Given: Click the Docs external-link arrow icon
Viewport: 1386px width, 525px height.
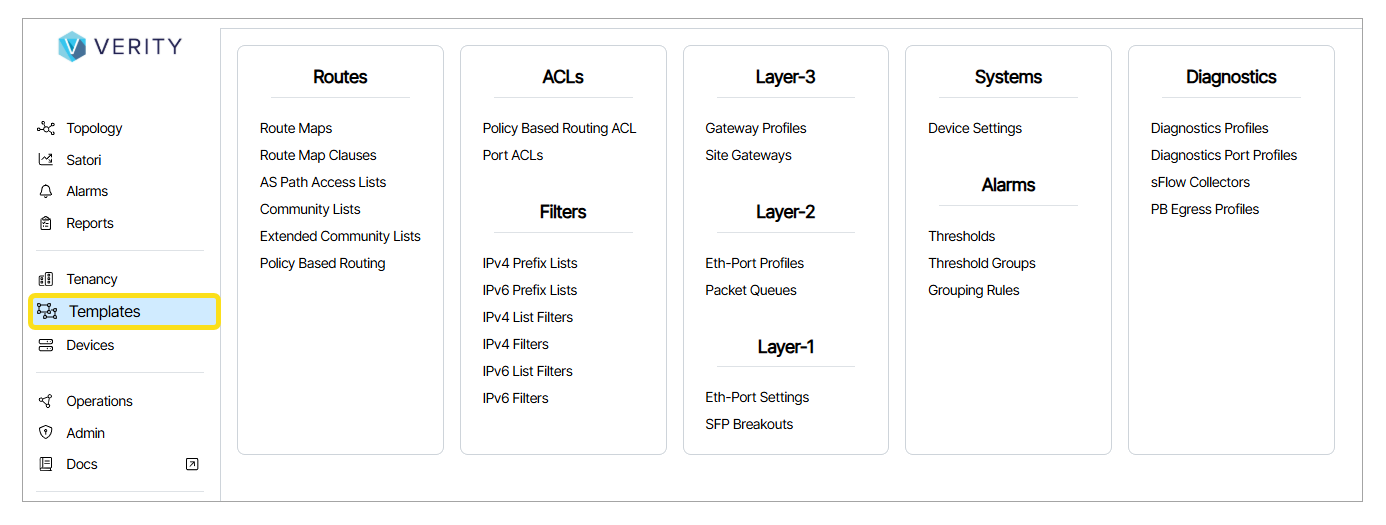Looking at the screenshot, I should point(192,464).
